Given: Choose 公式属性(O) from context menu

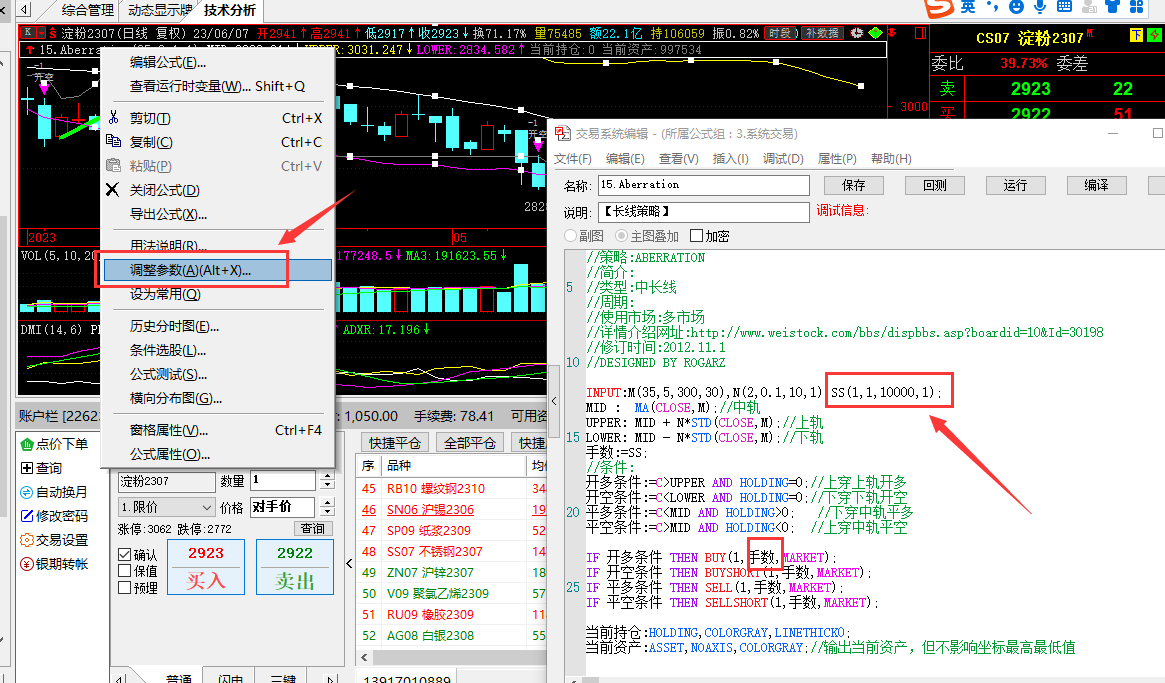Looking at the screenshot, I should [218, 453].
